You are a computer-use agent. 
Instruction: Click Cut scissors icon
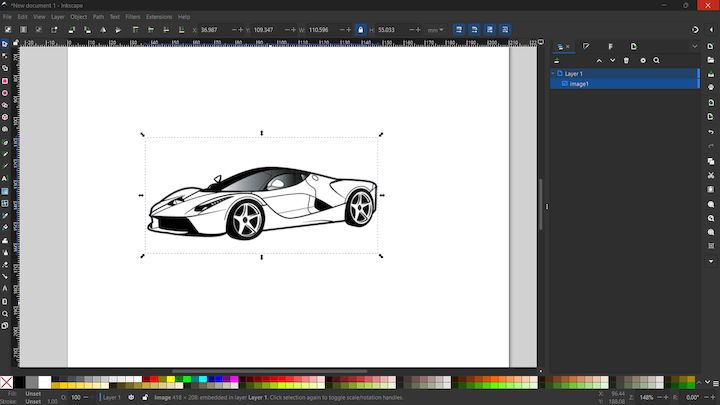(x=711, y=175)
